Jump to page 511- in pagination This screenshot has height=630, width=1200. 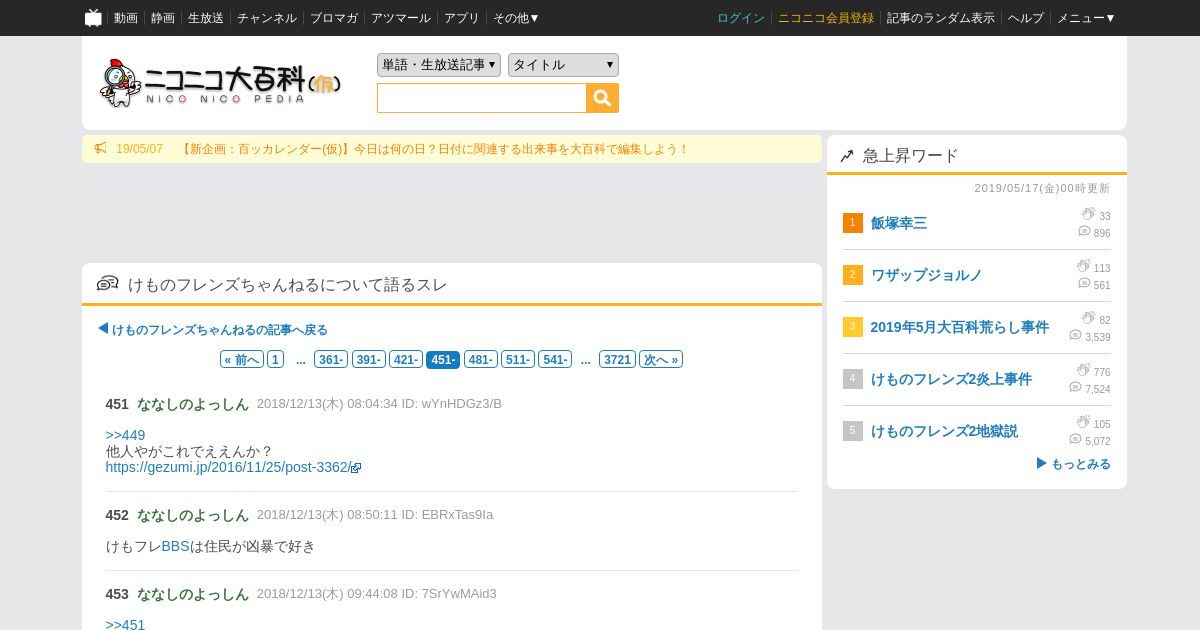(518, 359)
